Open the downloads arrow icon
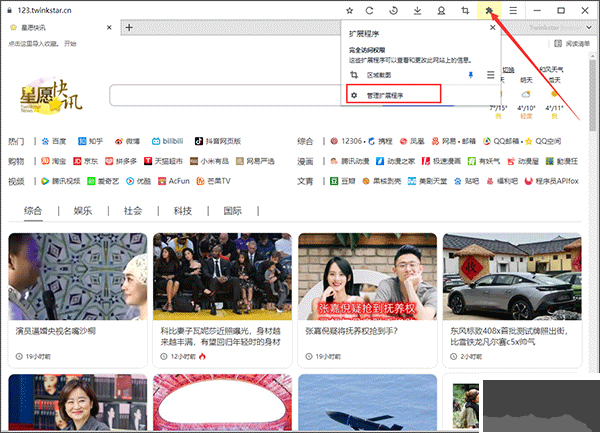Image resolution: width=600 pixels, height=433 pixels. click(x=416, y=10)
